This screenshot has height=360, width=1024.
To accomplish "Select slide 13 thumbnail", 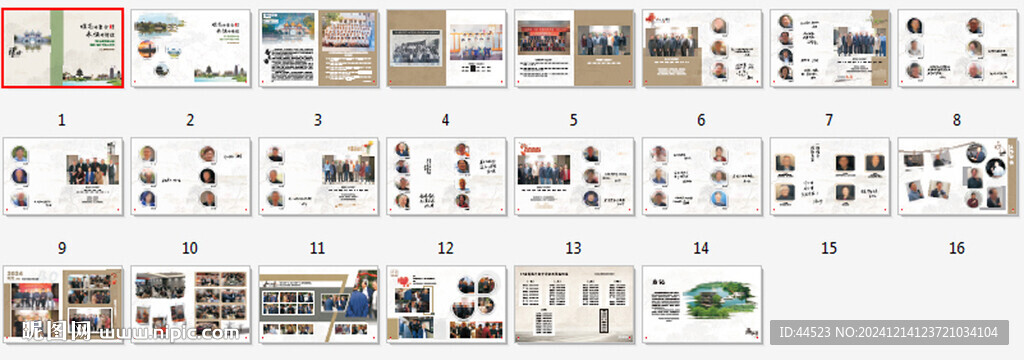I will click(574, 176).
